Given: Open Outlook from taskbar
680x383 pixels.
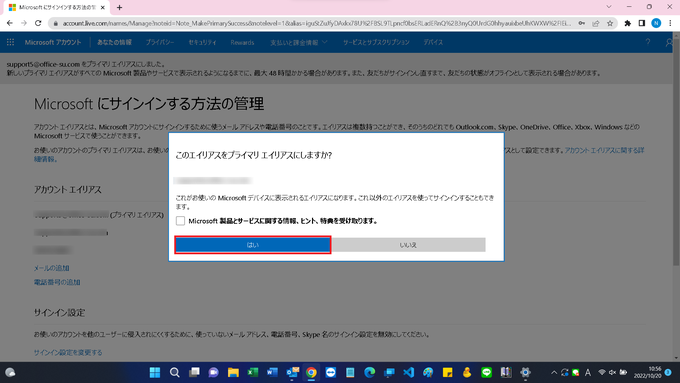Looking at the screenshot, I should pyautogui.click(x=292, y=372).
